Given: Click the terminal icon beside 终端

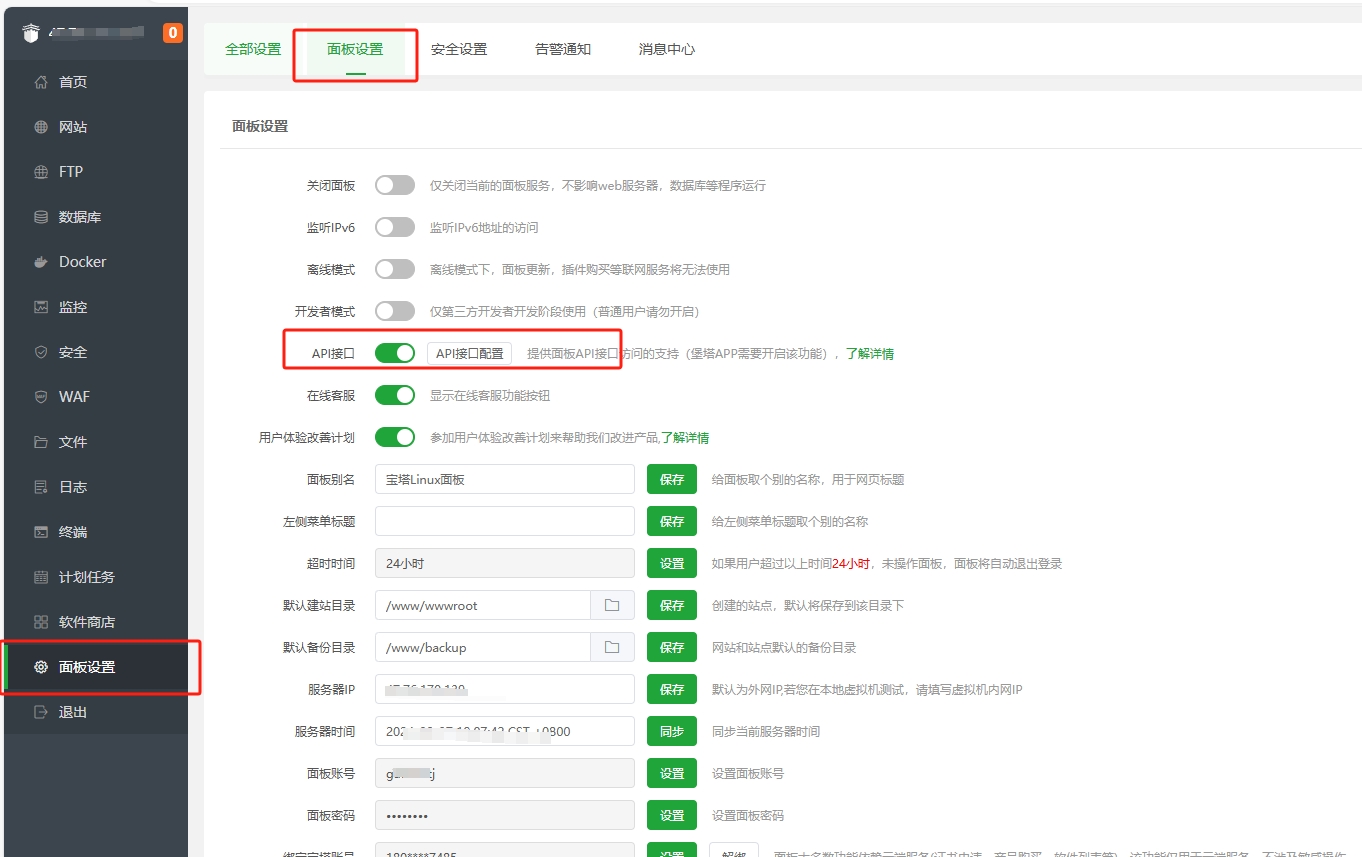Looking at the screenshot, I should (x=41, y=532).
